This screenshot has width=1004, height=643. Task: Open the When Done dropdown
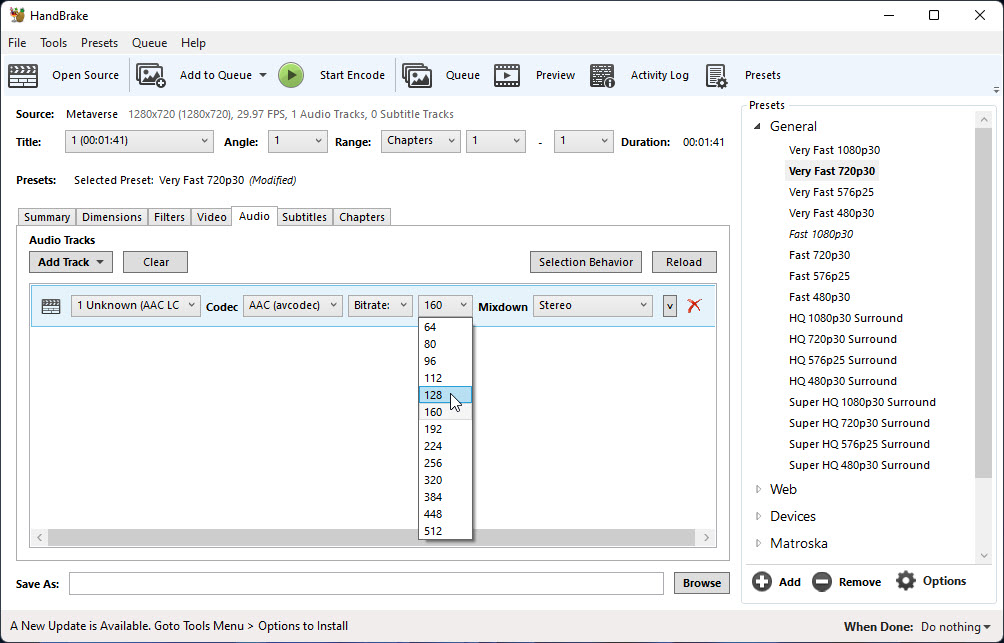[955, 627]
